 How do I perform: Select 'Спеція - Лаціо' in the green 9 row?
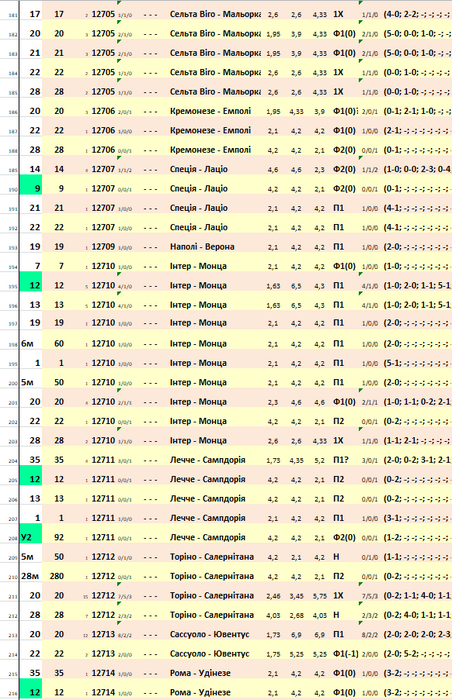pos(198,188)
